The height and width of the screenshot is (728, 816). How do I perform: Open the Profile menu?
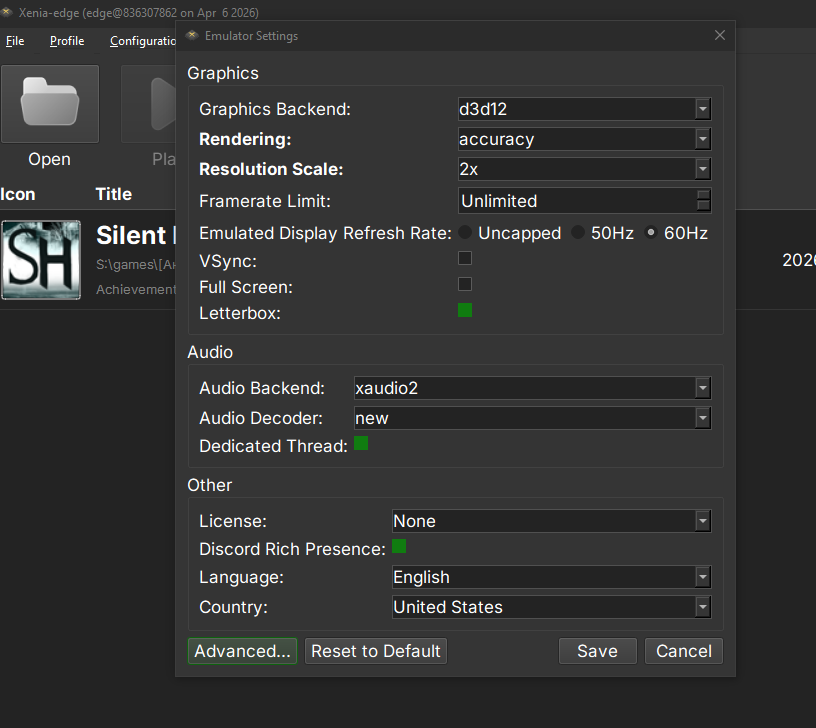pyautogui.click(x=67, y=41)
